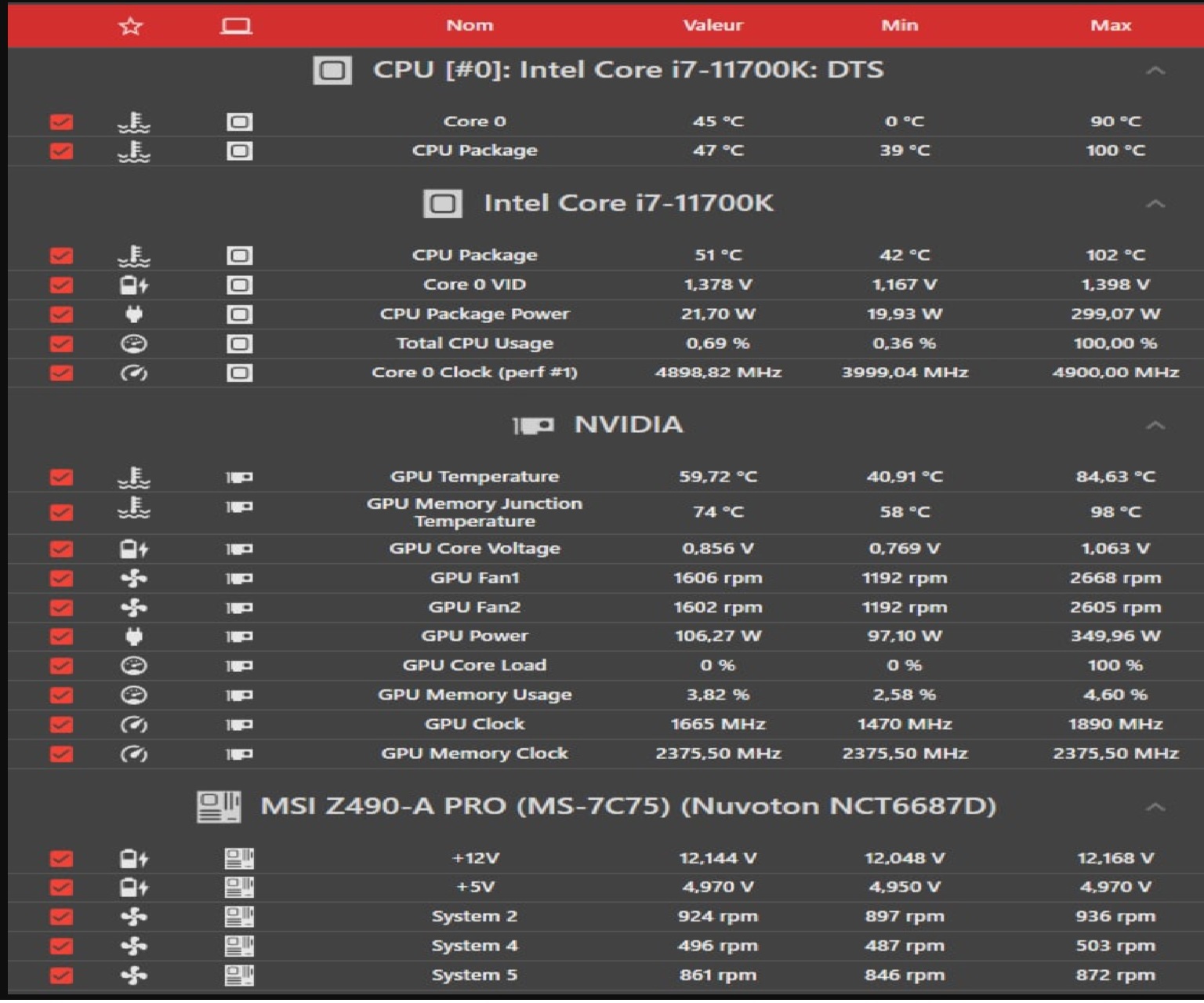This screenshot has height=1003, width=1204.
Task: Click the voltage icon in +5V row
Action: click(x=134, y=888)
